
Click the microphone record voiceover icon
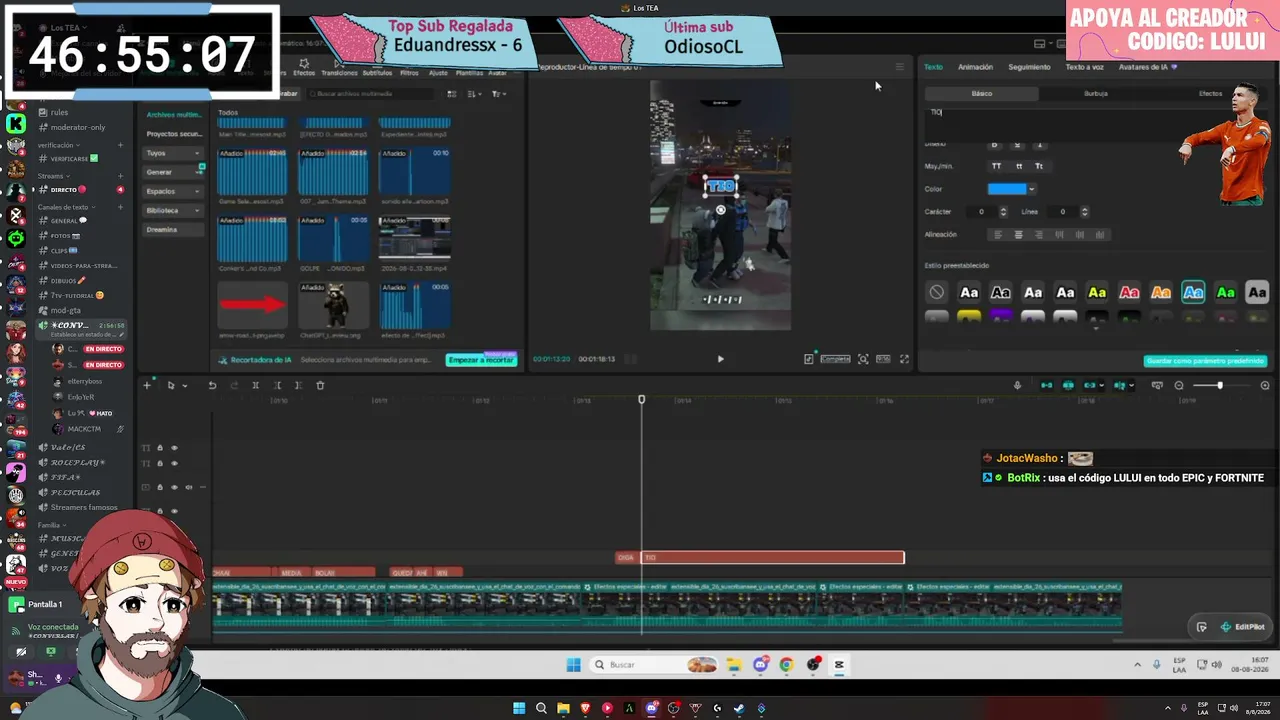click(1017, 385)
